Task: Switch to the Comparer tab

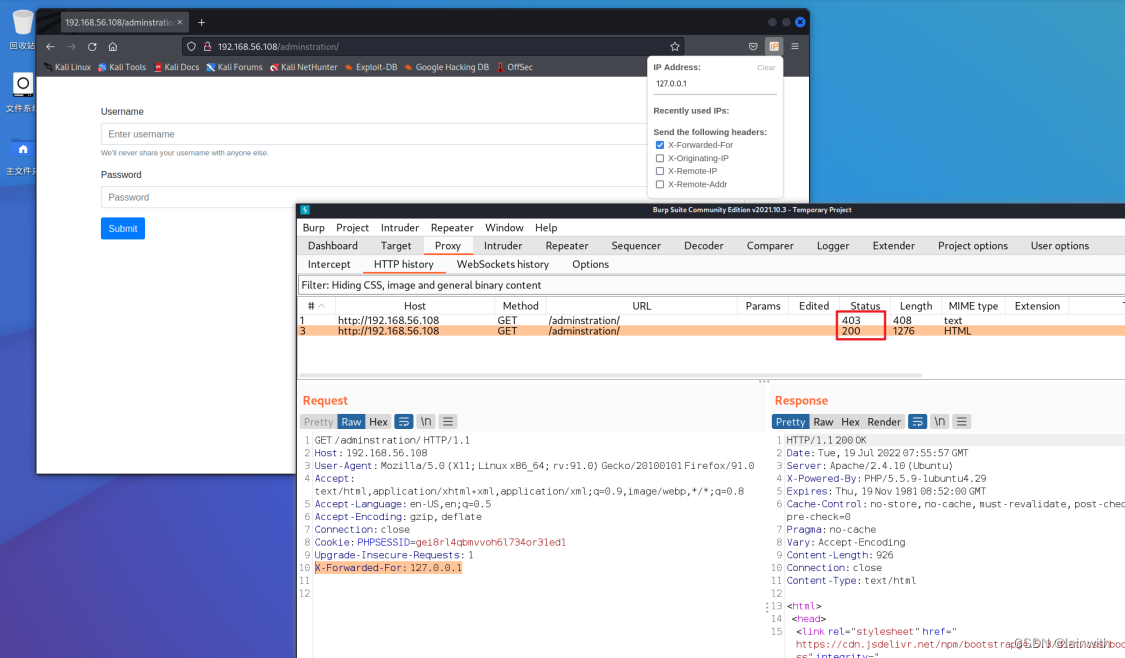Action: click(770, 245)
